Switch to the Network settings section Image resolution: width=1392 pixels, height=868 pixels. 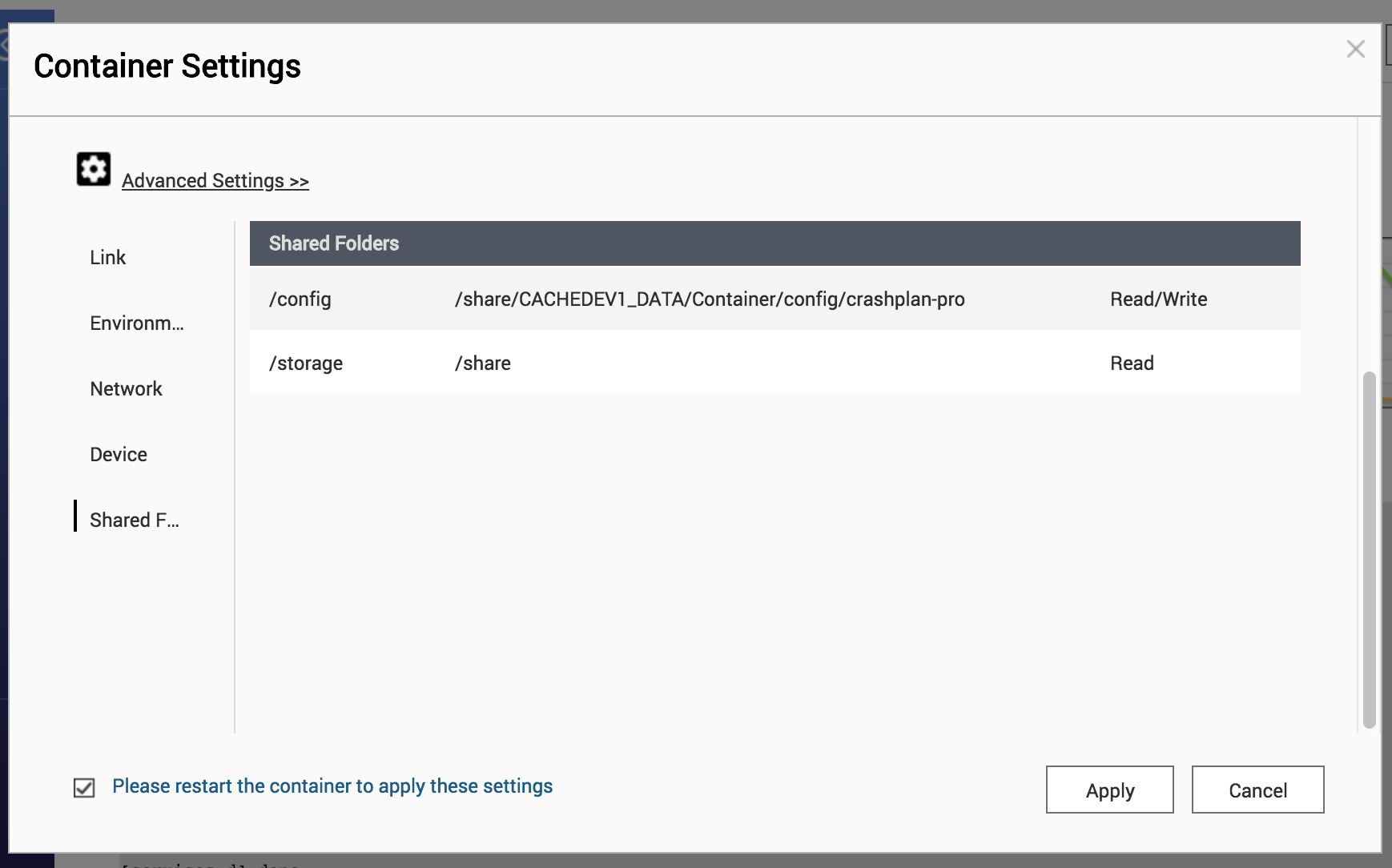(126, 388)
